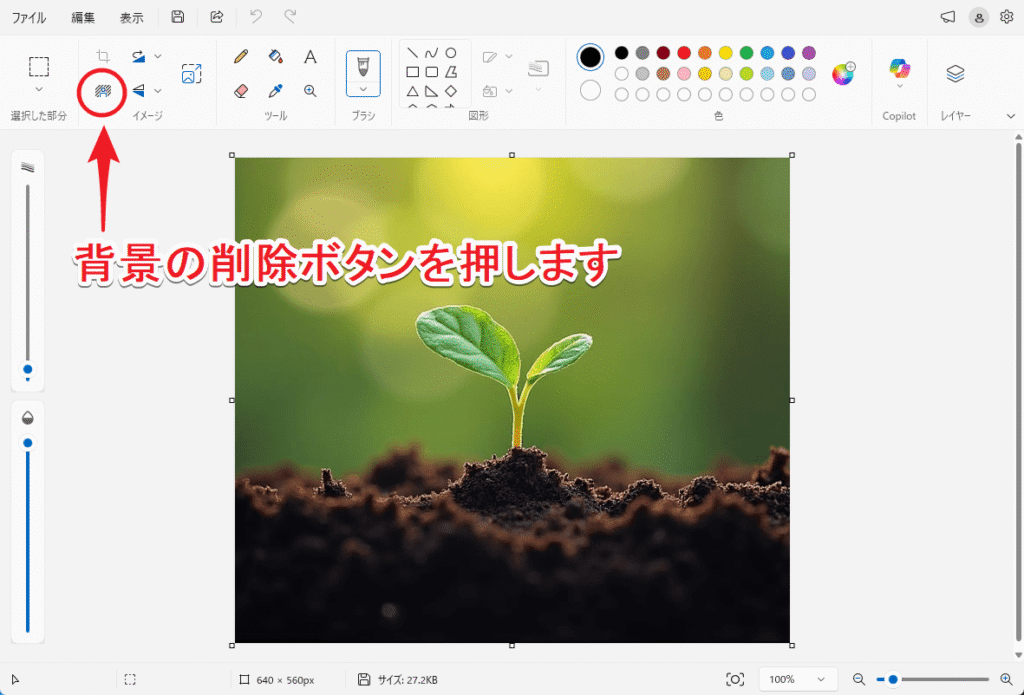
Task: Click the redo arrow
Action: pos(291,17)
